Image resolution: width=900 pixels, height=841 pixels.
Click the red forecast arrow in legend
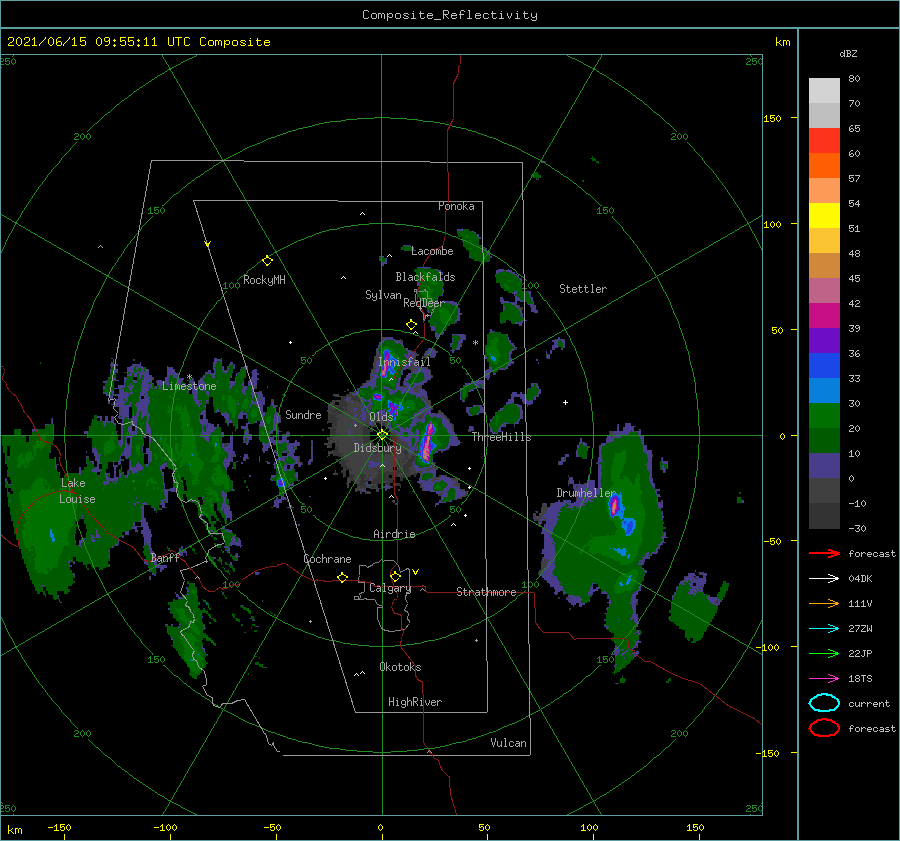coord(824,553)
